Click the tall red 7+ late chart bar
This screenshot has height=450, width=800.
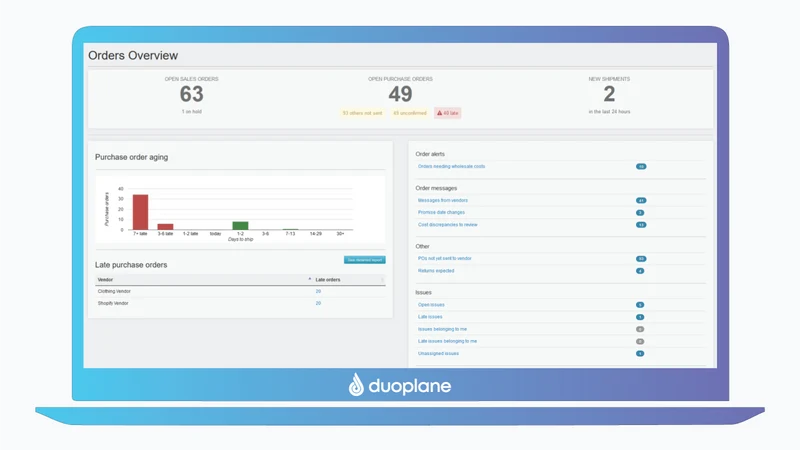[x=140, y=212]
